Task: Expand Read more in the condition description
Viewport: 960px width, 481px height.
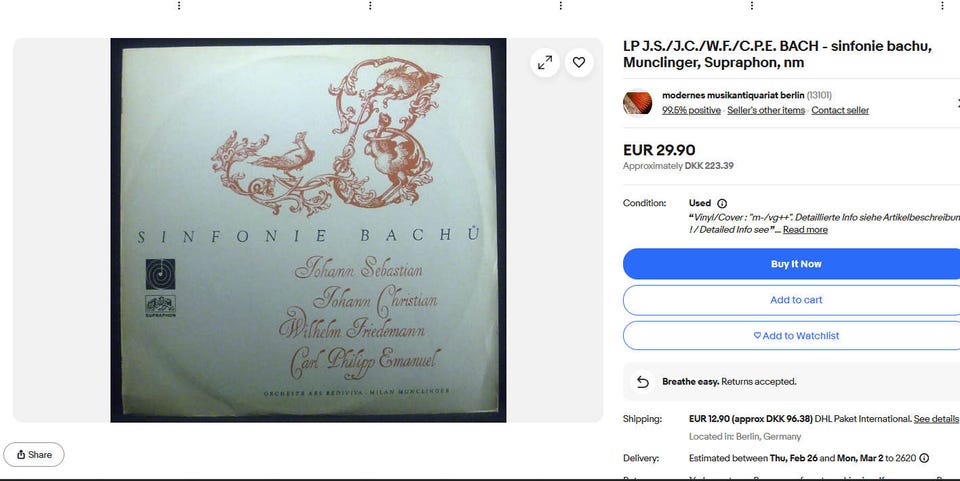Action: [x=805, y=229]
